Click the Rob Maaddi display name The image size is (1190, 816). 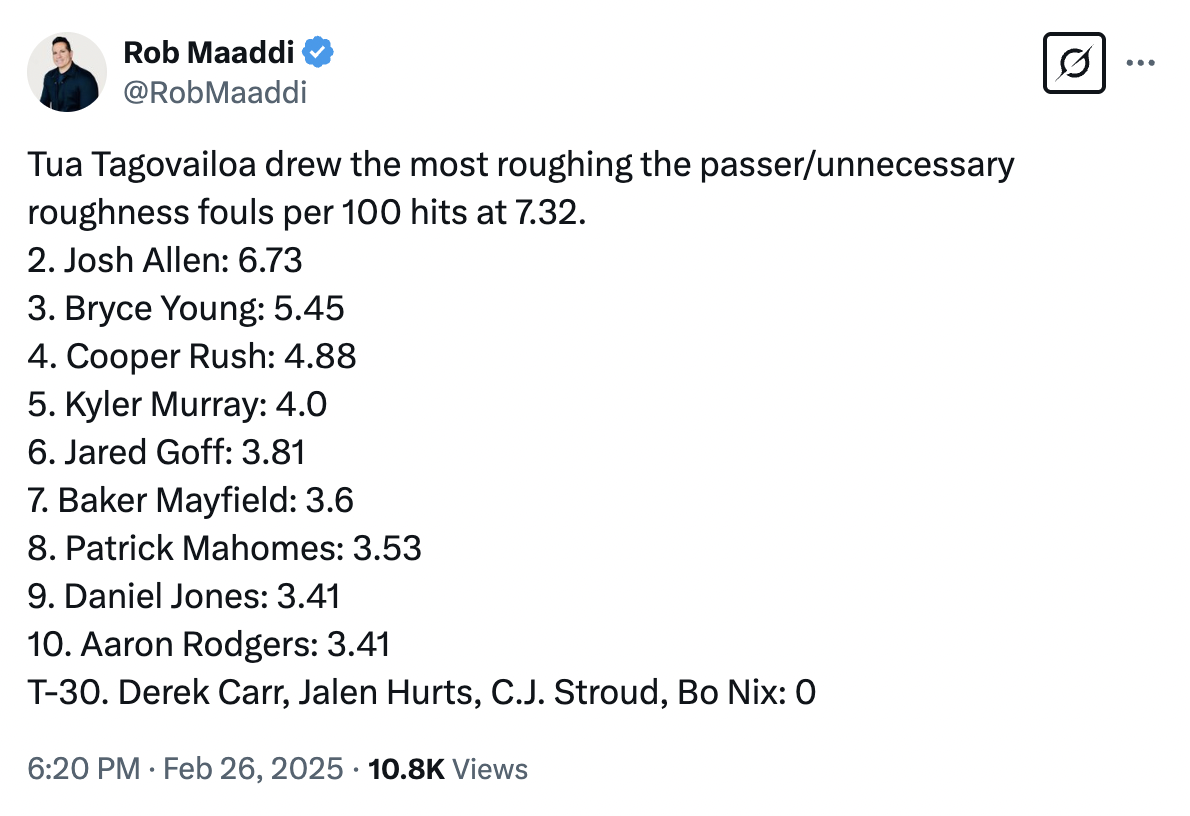(209, 53)
